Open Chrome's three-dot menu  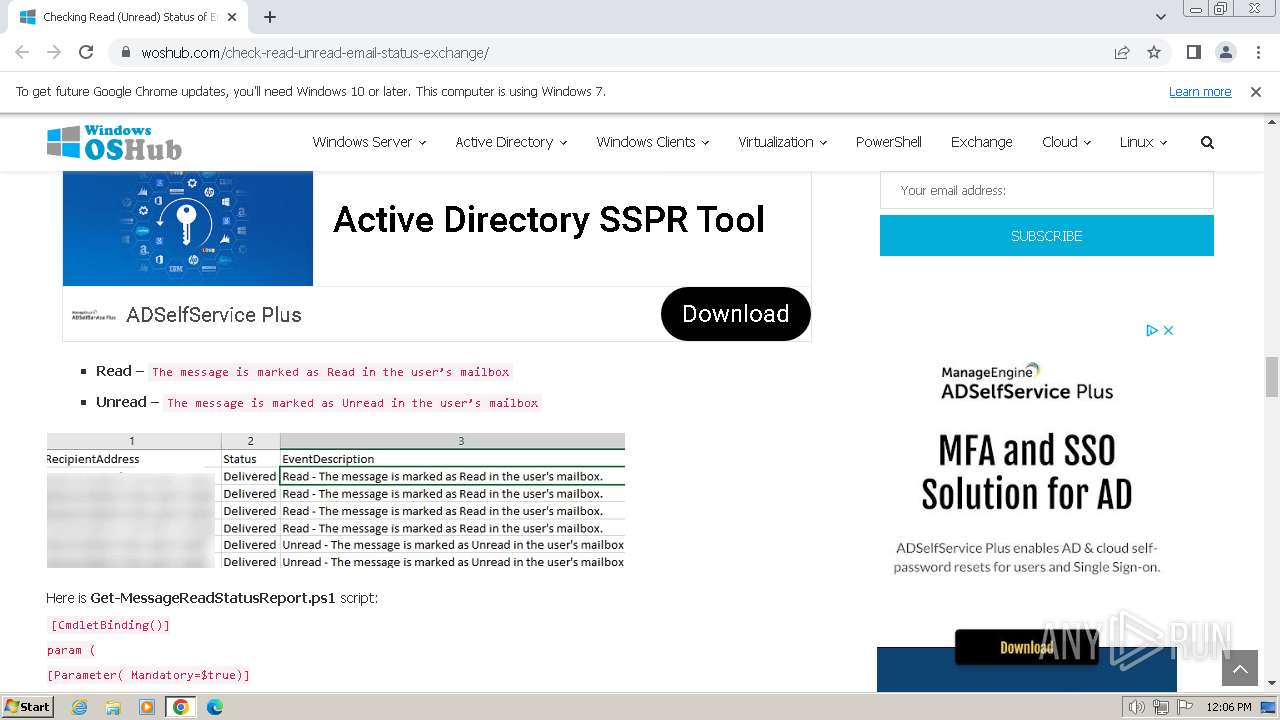coord(1257,53)
